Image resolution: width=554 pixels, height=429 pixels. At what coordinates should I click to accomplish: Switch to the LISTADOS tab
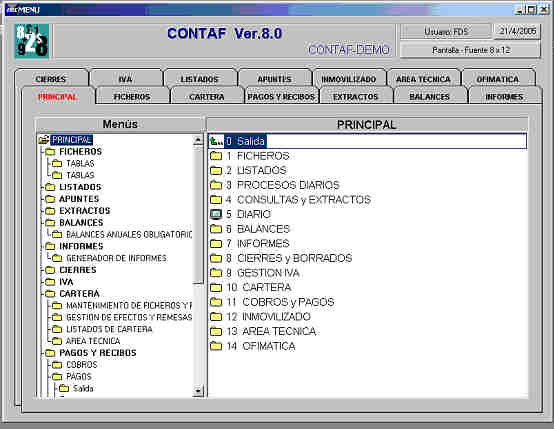pyautogui.click(x=200, y=78)
